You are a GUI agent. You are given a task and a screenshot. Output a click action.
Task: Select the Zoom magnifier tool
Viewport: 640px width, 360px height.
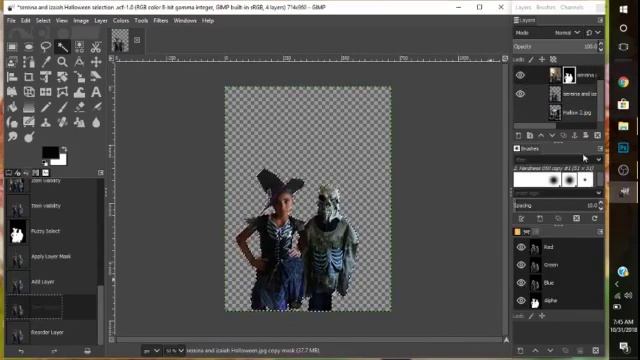tap(62, 62)
